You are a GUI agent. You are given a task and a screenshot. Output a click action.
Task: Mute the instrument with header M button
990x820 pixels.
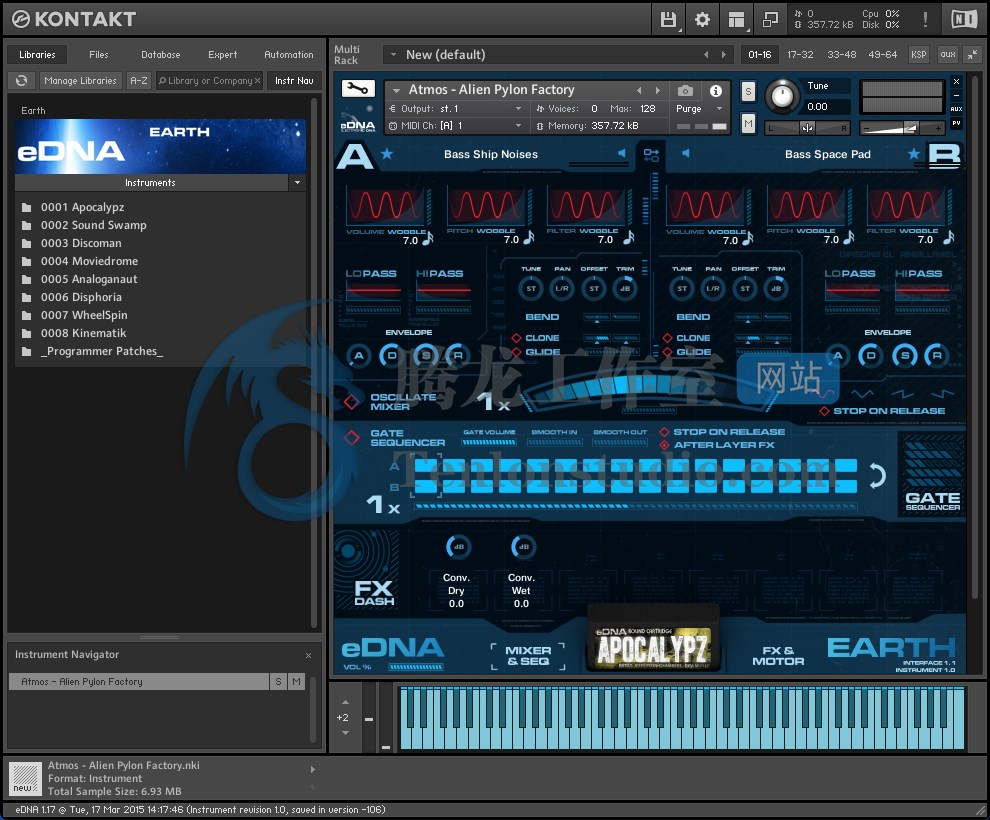[748, 123]
